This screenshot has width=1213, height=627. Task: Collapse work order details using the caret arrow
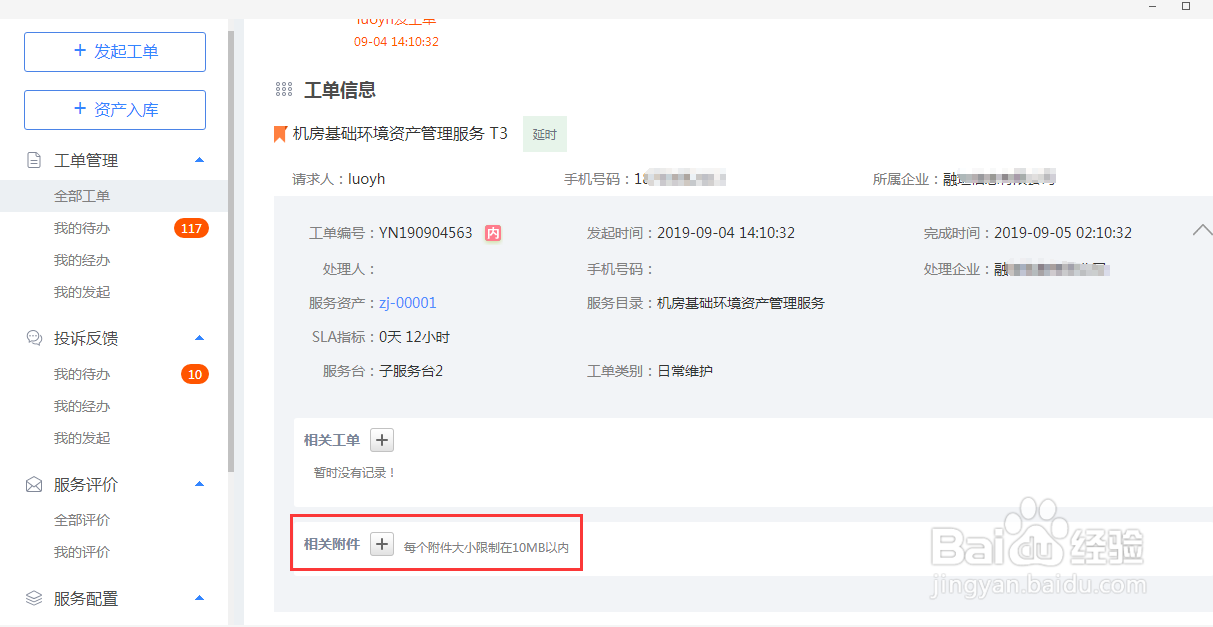click(1201, 229)
